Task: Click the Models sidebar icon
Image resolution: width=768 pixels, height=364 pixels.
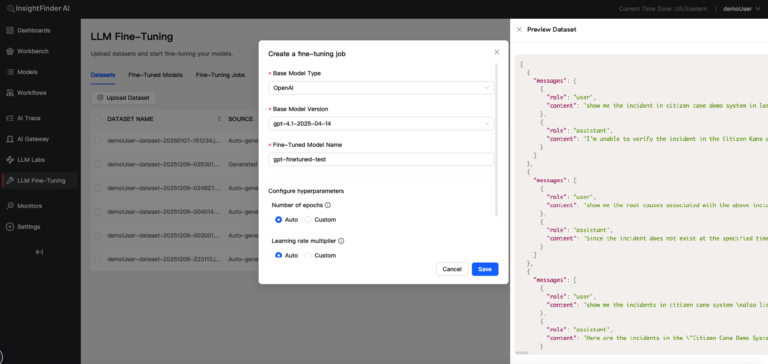Action: (10, 72)
